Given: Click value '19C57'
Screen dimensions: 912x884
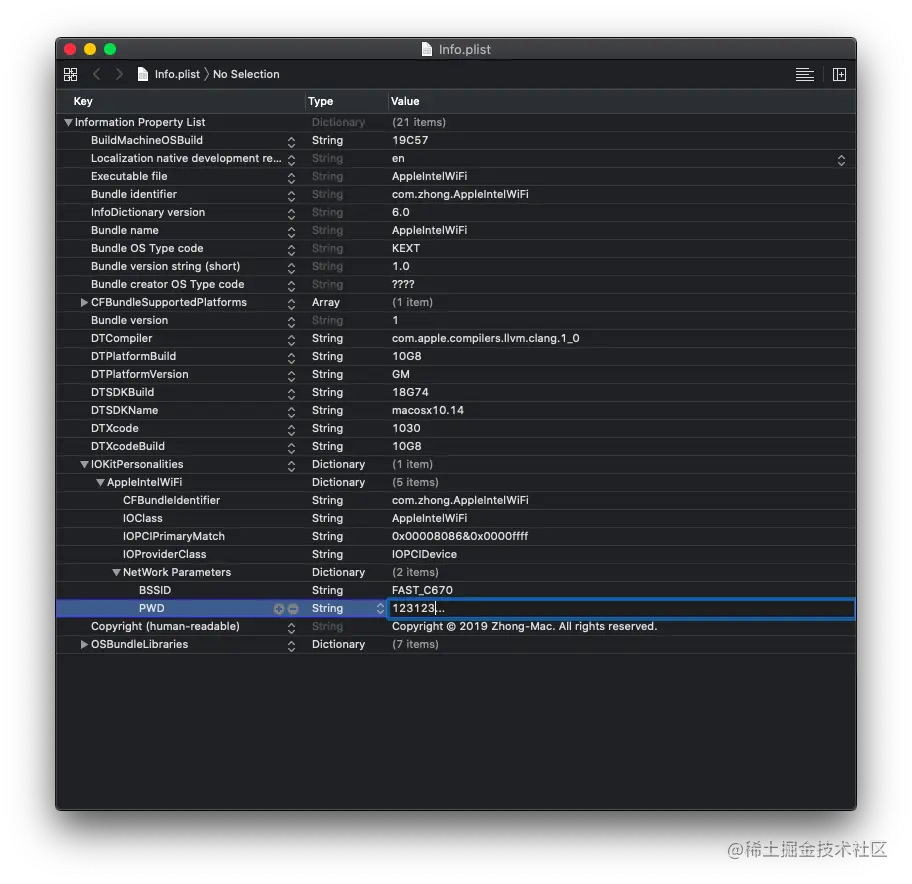Looking at the screenshot, I should point(409,140).
